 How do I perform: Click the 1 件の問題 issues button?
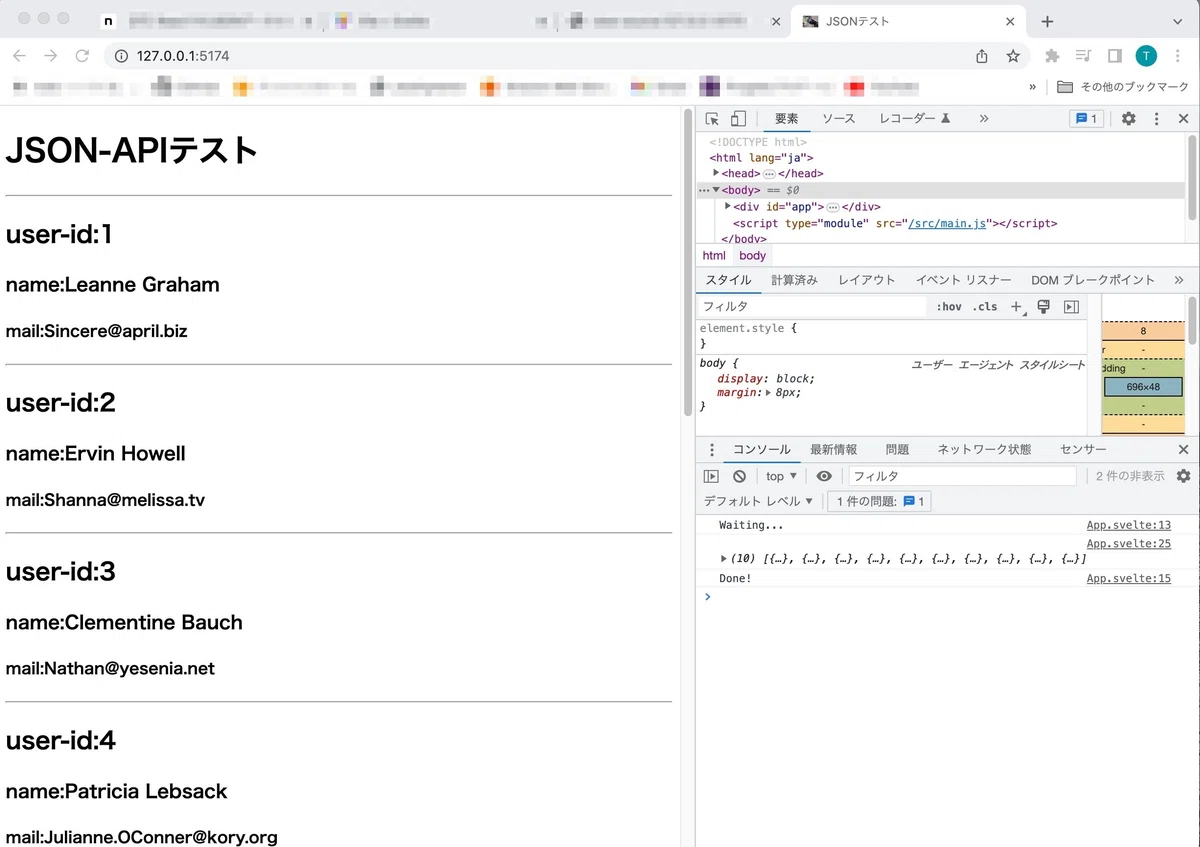click(880, 501)
